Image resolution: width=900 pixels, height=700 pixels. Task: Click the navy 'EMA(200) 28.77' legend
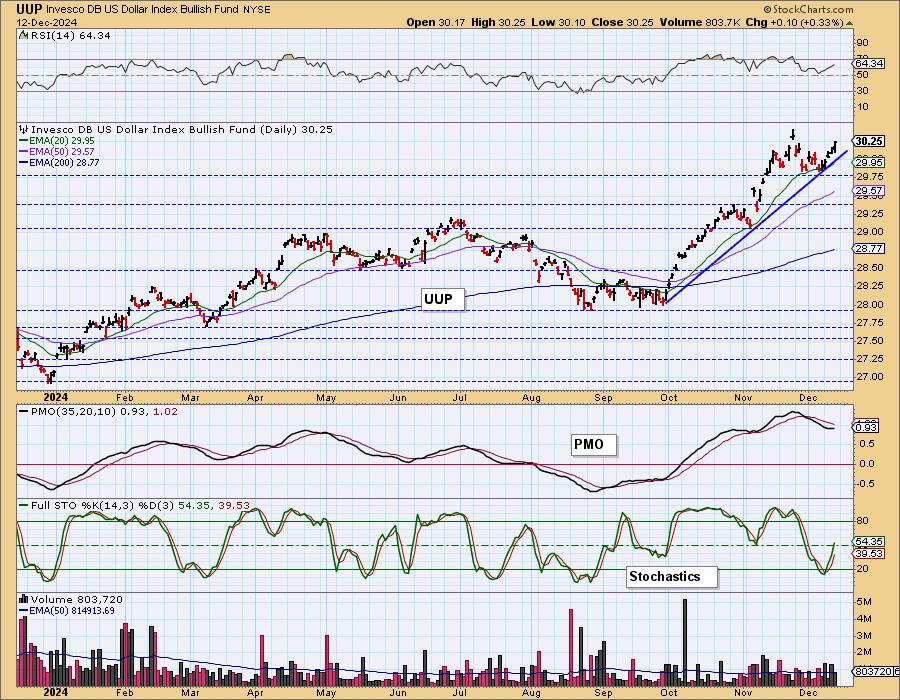pos(59,162)
